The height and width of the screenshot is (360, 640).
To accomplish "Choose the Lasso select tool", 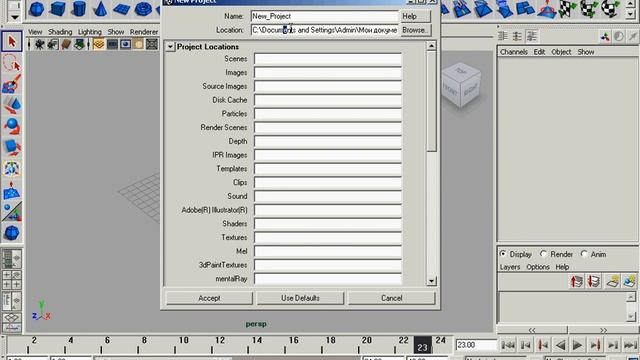I will coord(12,63).
